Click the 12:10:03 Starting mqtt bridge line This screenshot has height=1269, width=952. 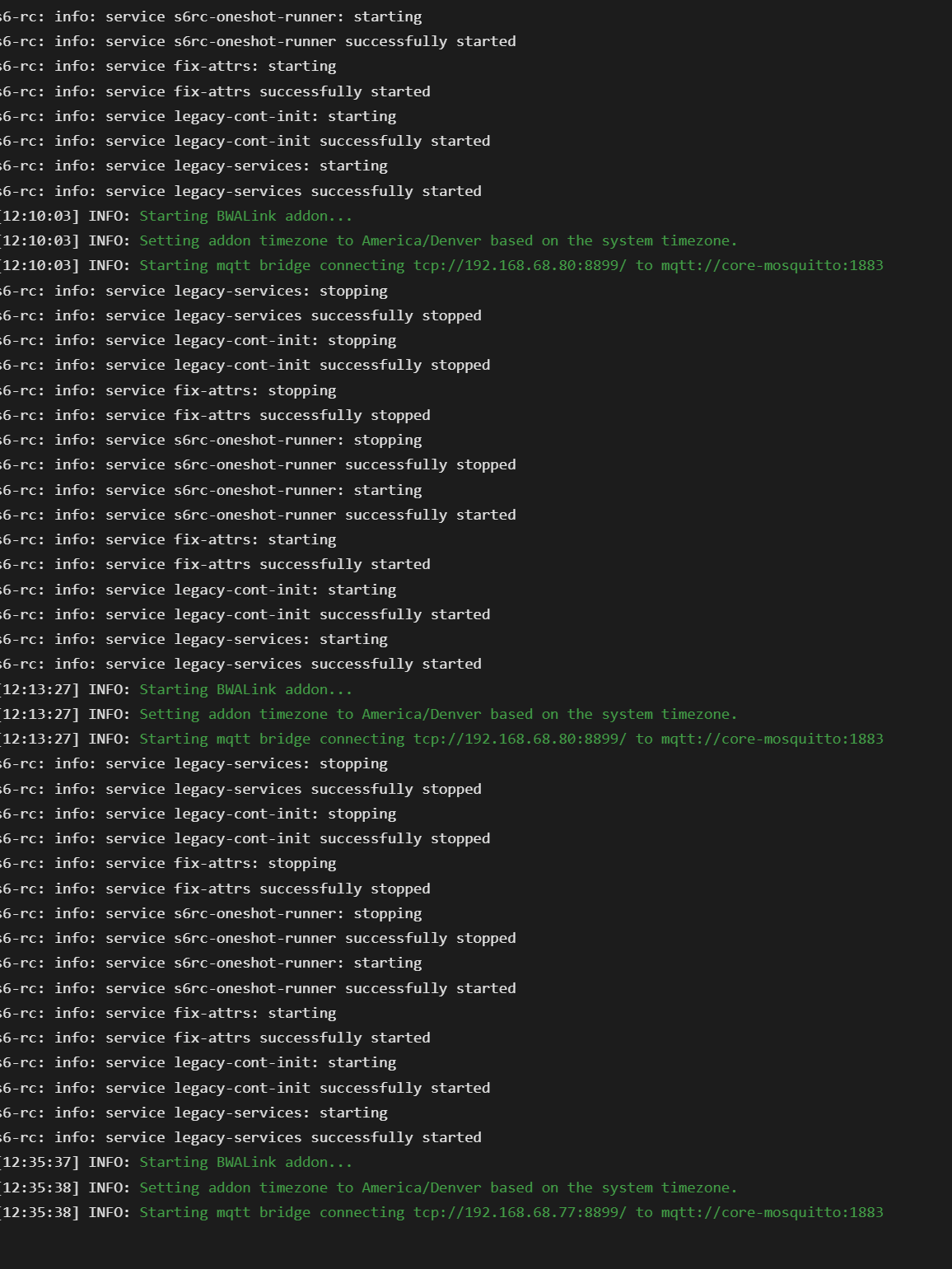point(511,265)
